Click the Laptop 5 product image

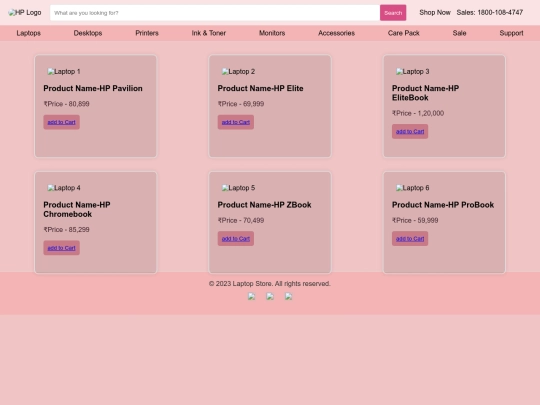(238, 188)
